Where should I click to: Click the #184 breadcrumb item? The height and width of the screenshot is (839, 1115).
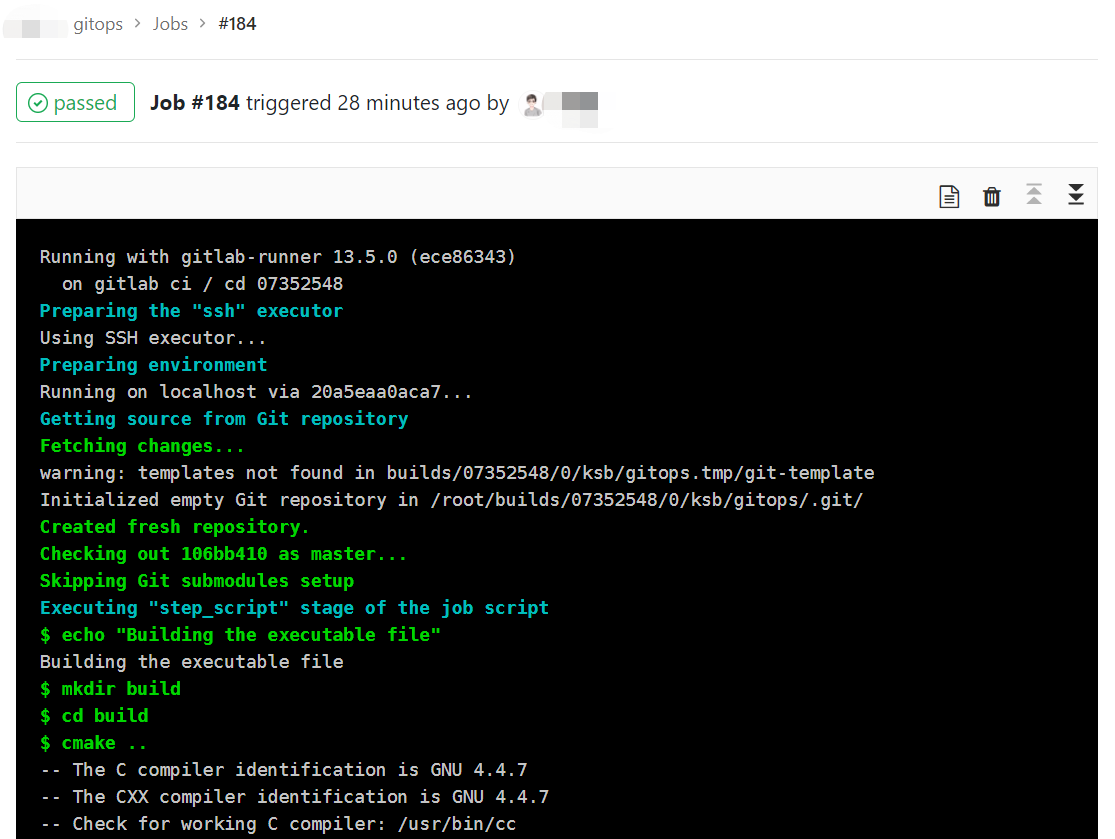(237, 24)
